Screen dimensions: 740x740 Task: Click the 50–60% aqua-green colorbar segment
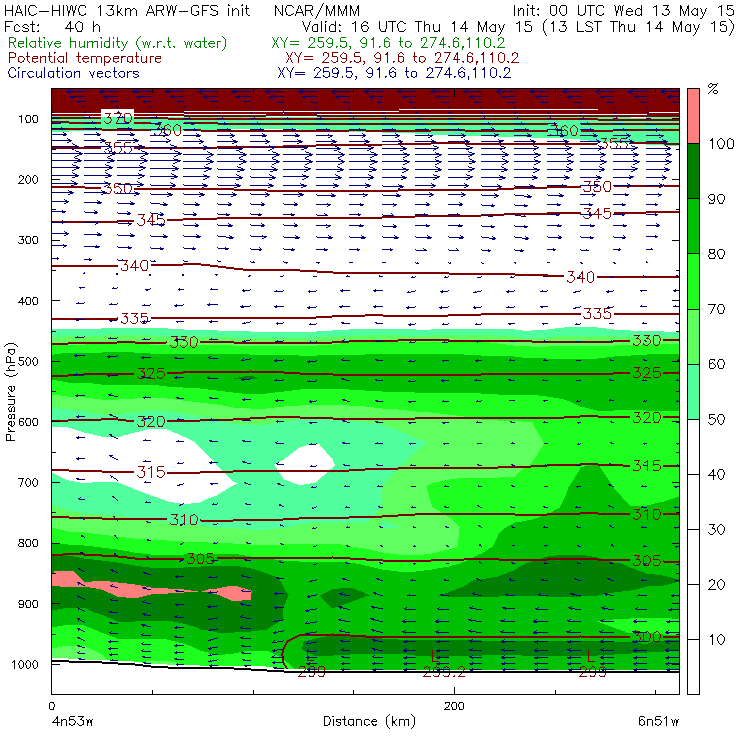(x=693, y=392)
